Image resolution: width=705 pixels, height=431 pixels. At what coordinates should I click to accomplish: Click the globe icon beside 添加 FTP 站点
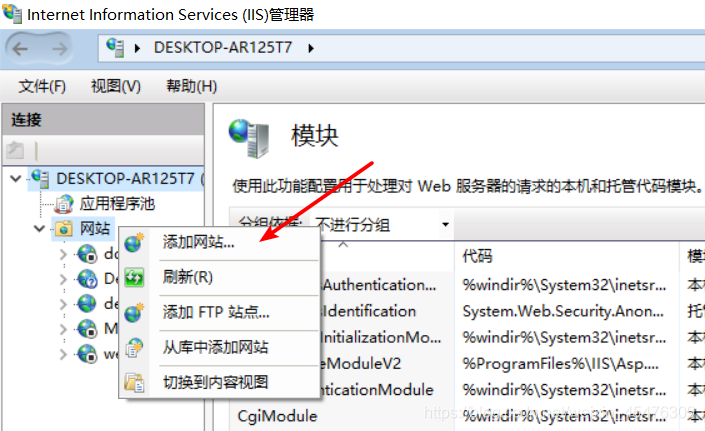(x=134, y=312)
